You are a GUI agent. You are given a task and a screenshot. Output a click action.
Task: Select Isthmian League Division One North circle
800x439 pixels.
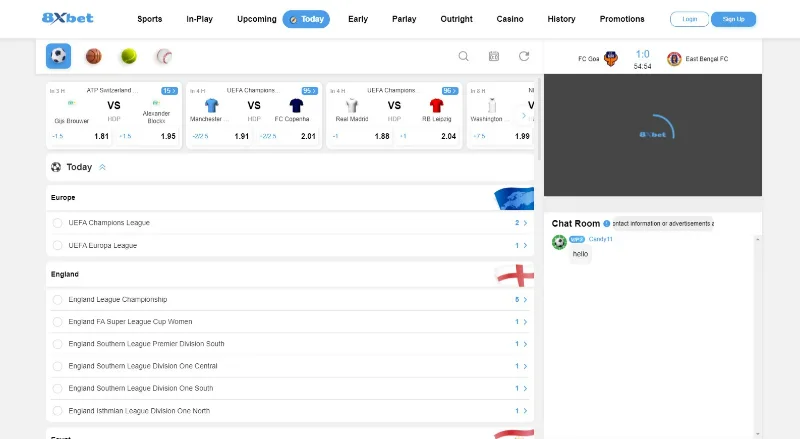click(57, 411)
